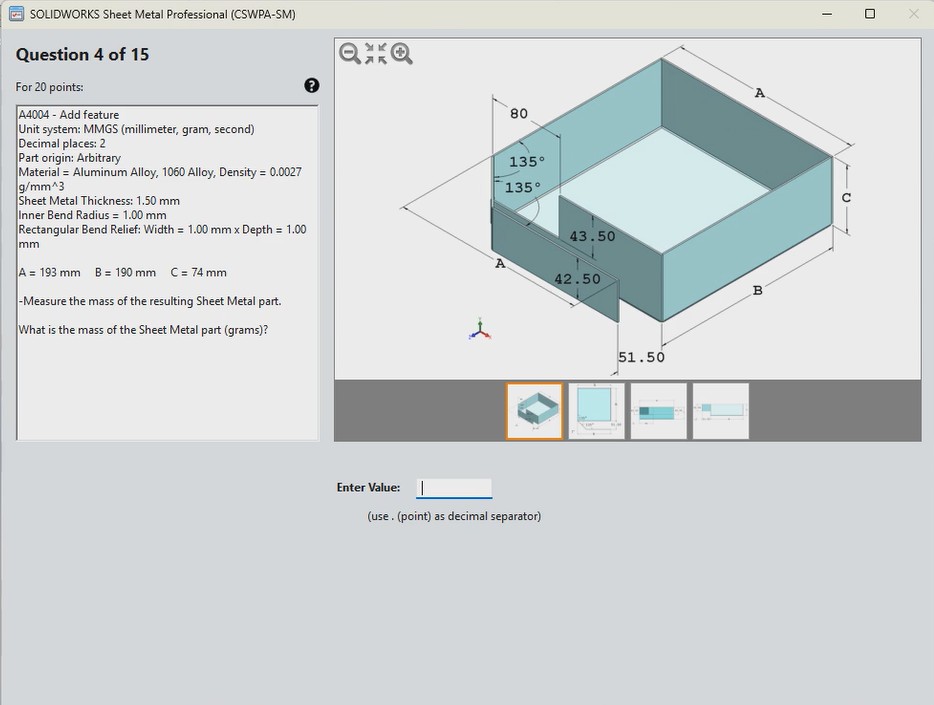Viewport: 934px width, 705px height.
Task: Click the 51.50 dimension in the drawing
Action: pos(642,357)
